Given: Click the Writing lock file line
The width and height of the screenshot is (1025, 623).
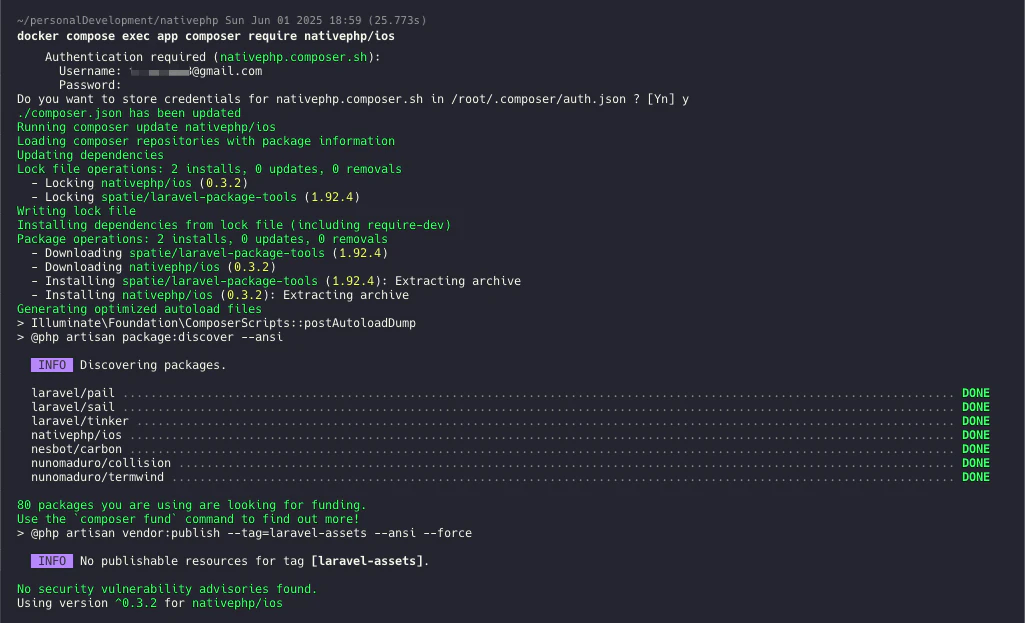Looking at the screenshot, I should tap(76, 212).
